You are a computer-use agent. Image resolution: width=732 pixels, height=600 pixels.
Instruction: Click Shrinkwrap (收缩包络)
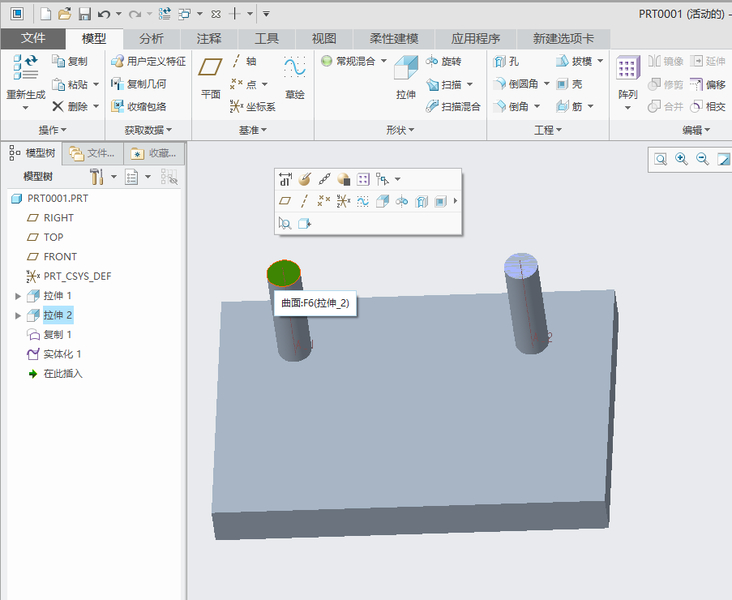[x=139, y=106]
